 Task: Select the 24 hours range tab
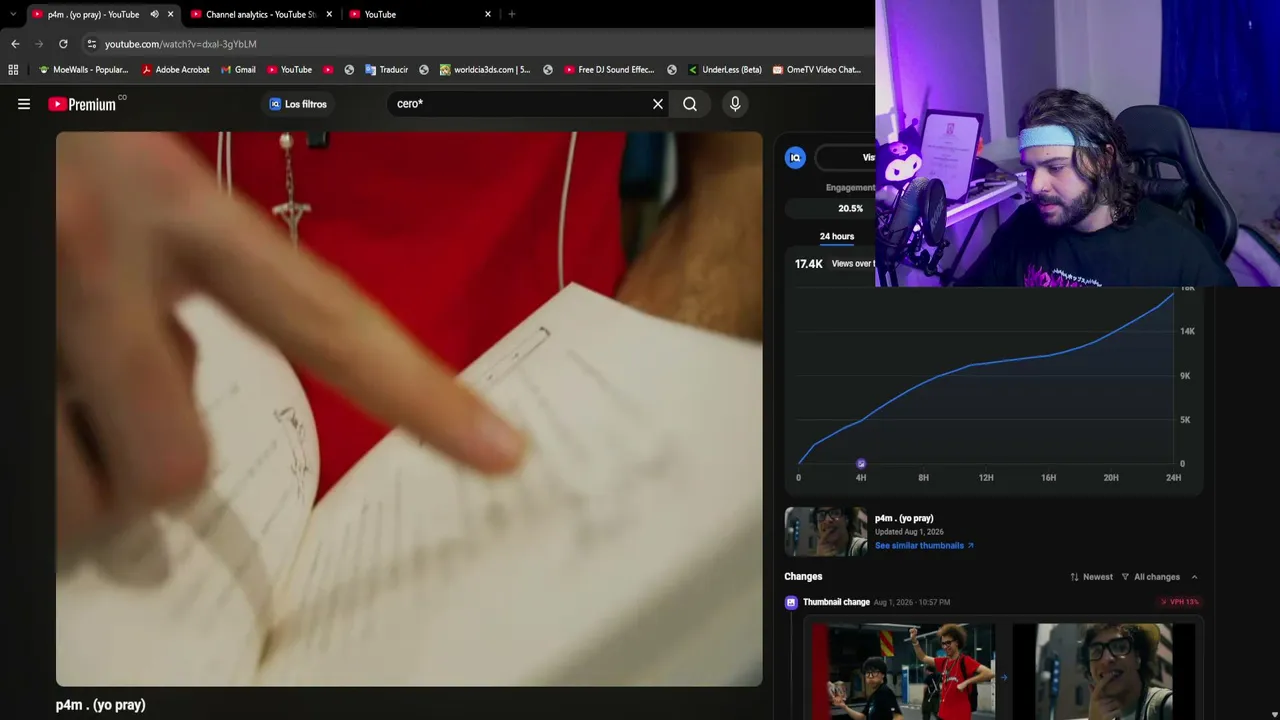[x=837, y=237]
